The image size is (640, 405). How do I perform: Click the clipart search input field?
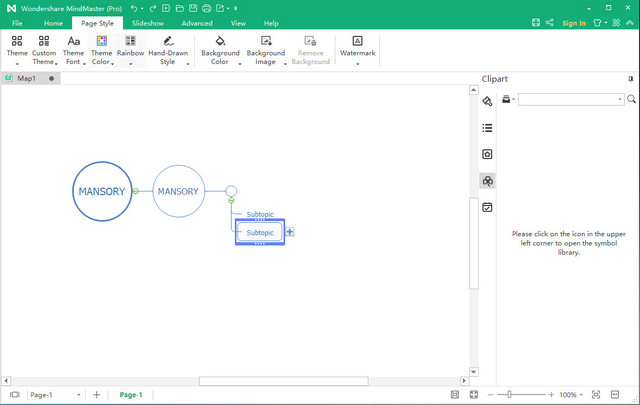click(x=570, y=99)
